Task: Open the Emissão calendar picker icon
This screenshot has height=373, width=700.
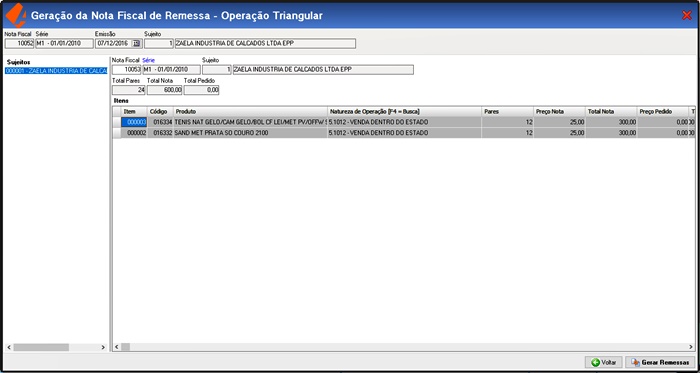Action: pos(137,43)
